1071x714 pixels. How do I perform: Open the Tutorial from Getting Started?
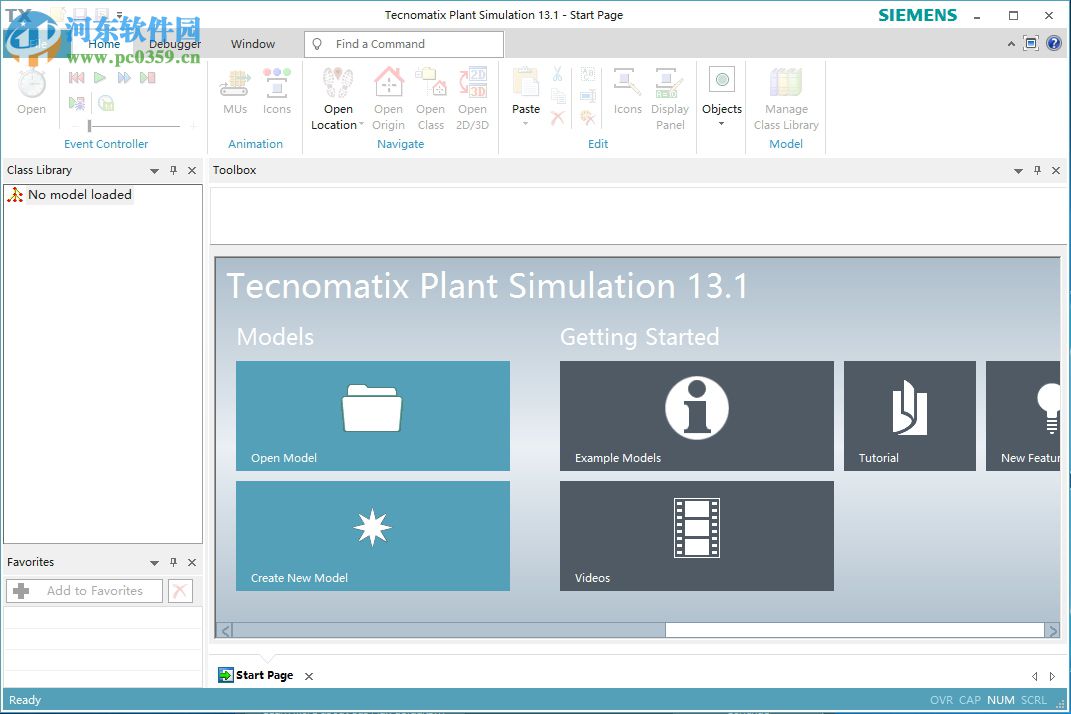click(x=909, y=416)
